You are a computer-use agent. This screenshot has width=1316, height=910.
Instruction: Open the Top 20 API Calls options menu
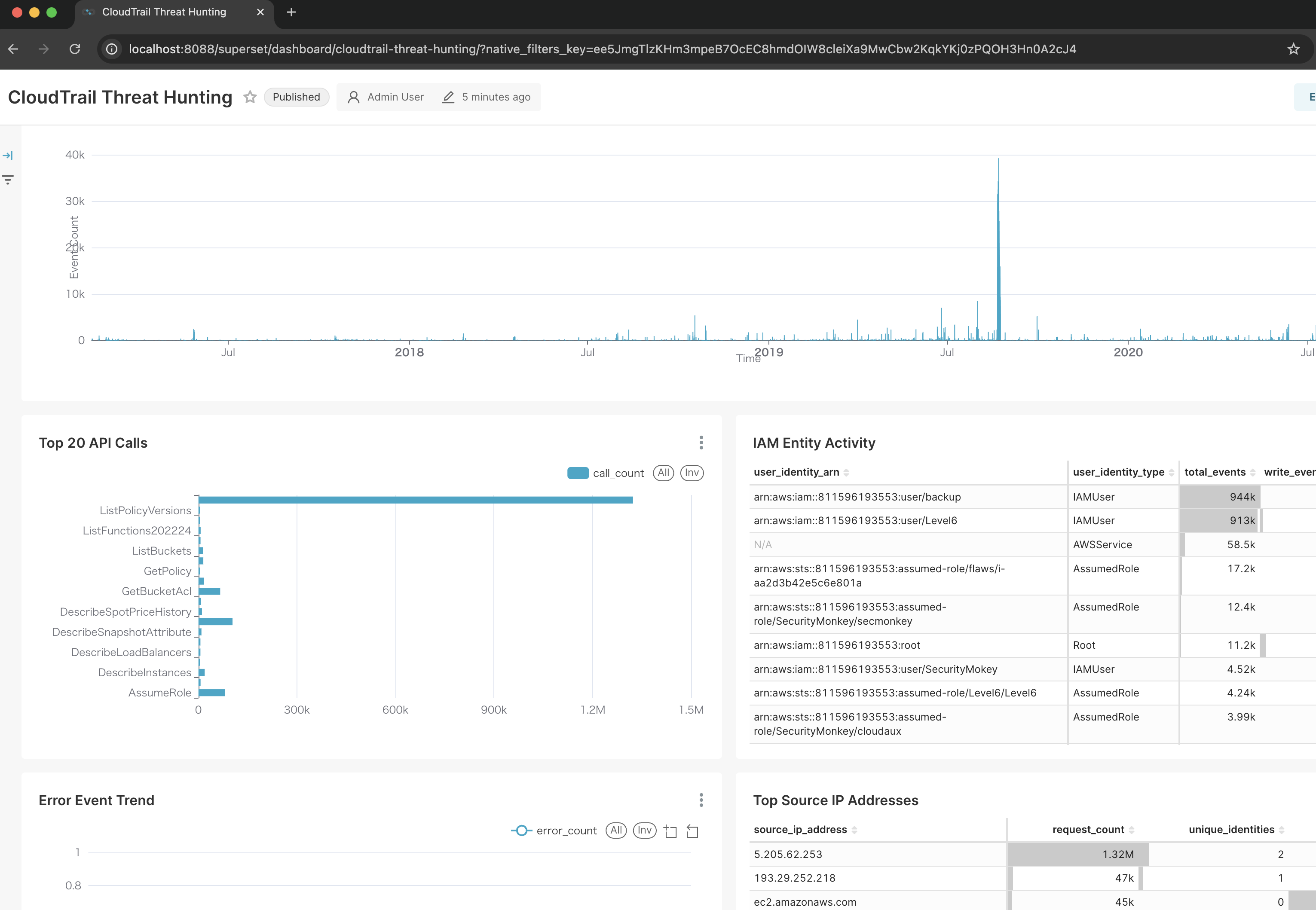701,443
